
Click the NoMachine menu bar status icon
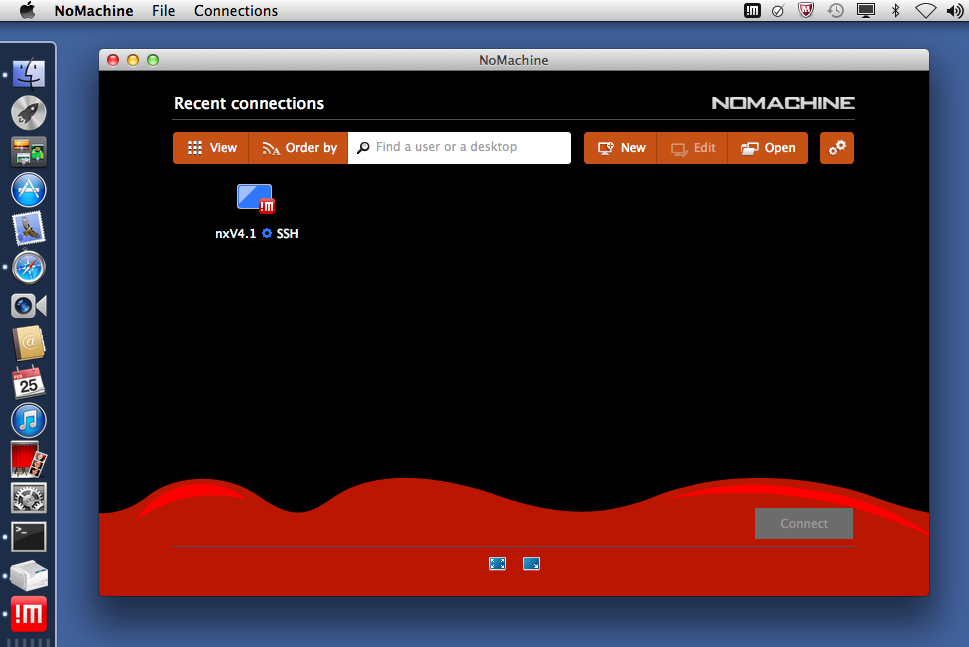(x=752, y=11)
